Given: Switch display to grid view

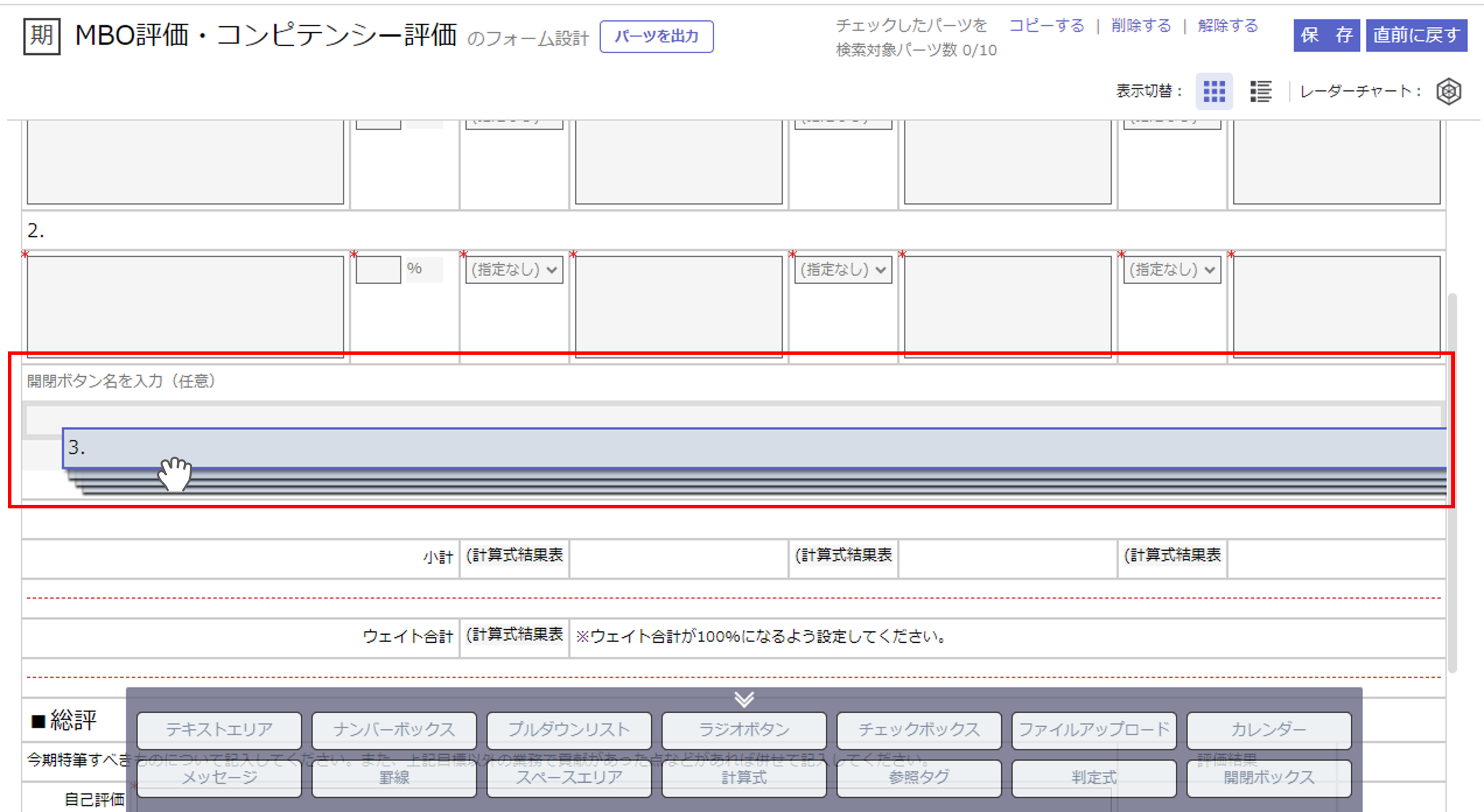Looking at the screenshot, I should 1214,91.
